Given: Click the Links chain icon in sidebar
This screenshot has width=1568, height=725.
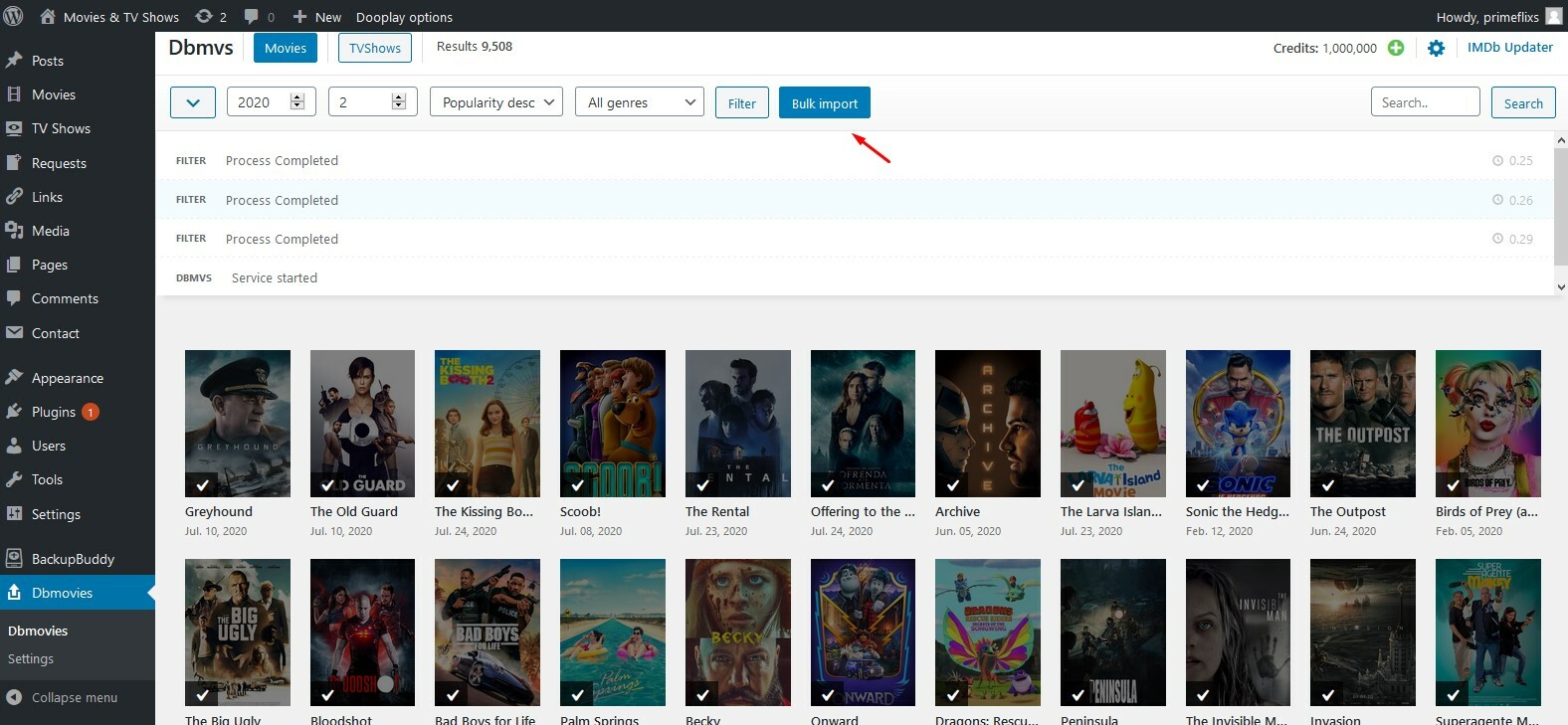Looking at the screenshot, I should click(x=14, y=197).
